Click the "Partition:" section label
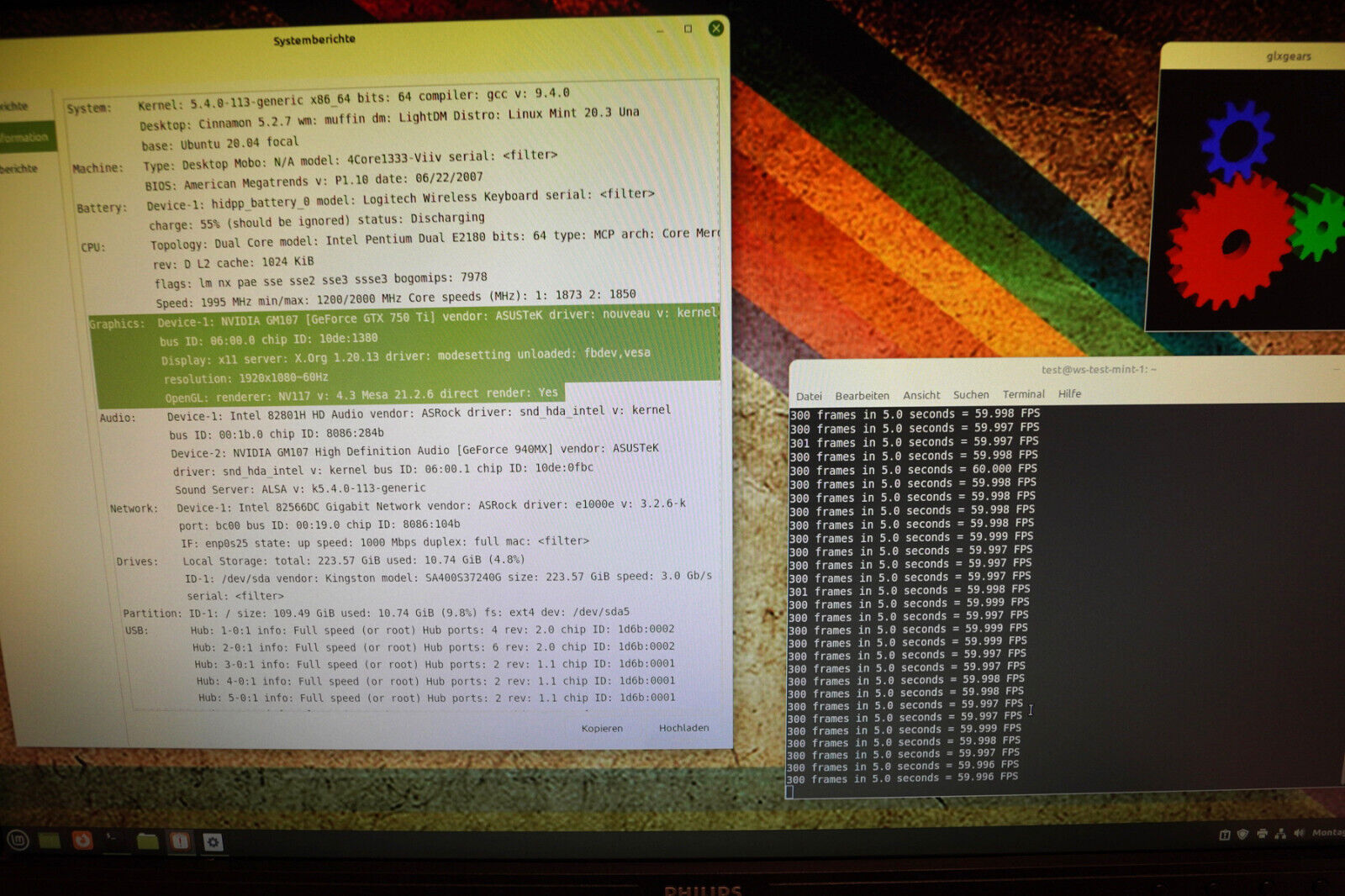 point(150,614)
